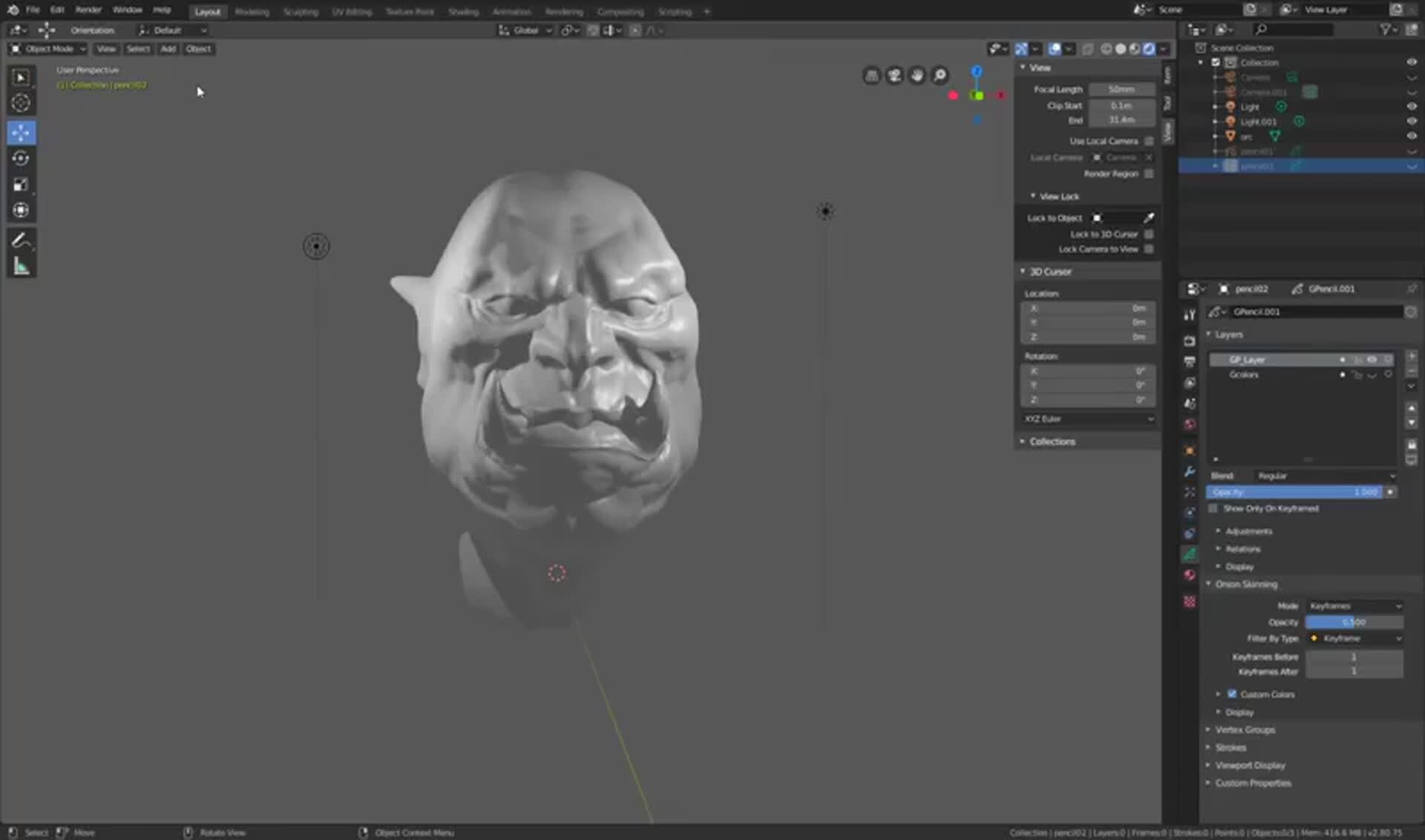Click the camera view icon in the viewport
The width and height of the screenshot is (1425, 840).
pyautogui.click(x=894, y=76)
